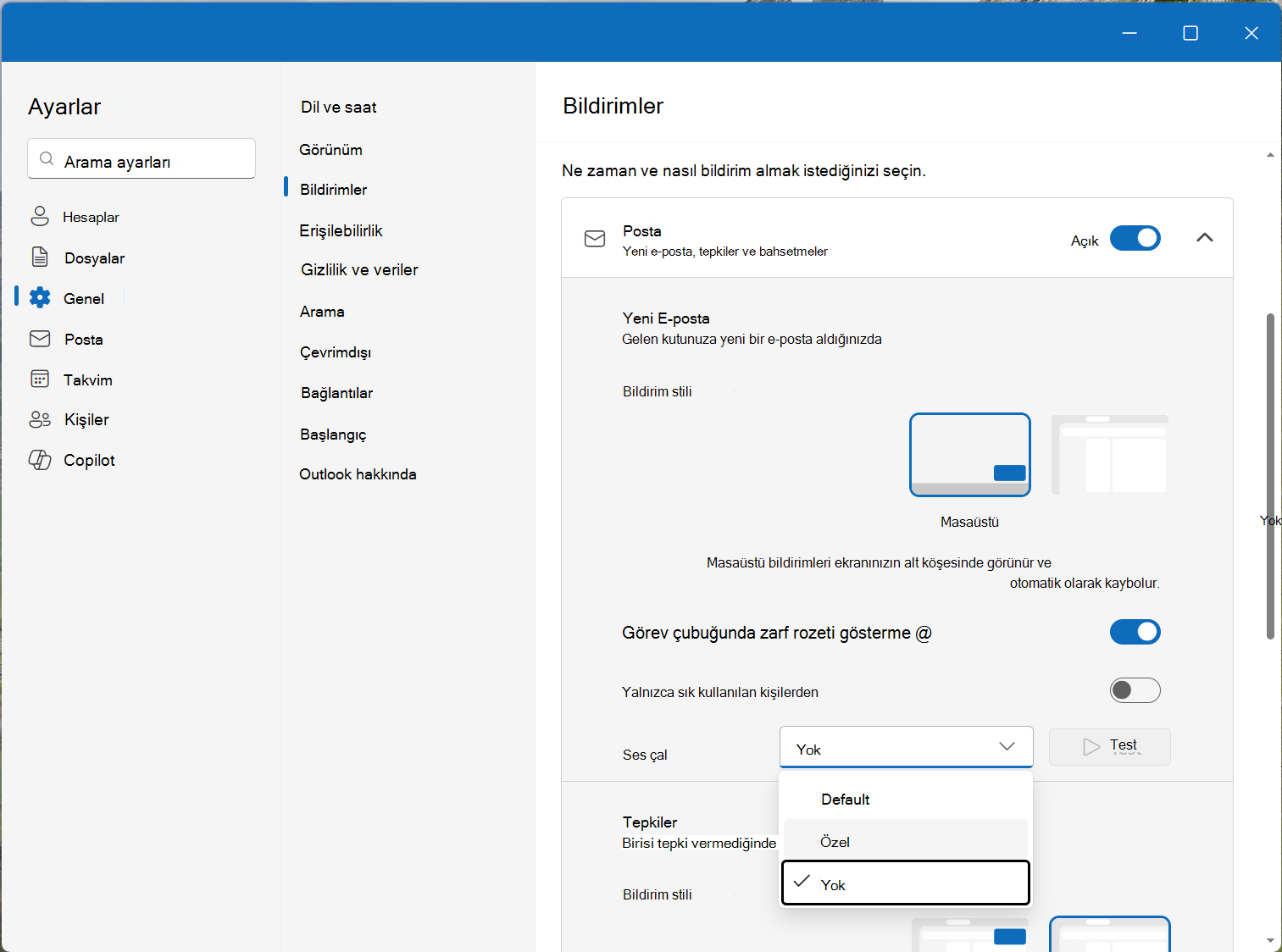
Task: Open the Ses çal dropdown
Action: tap(907, 747)
